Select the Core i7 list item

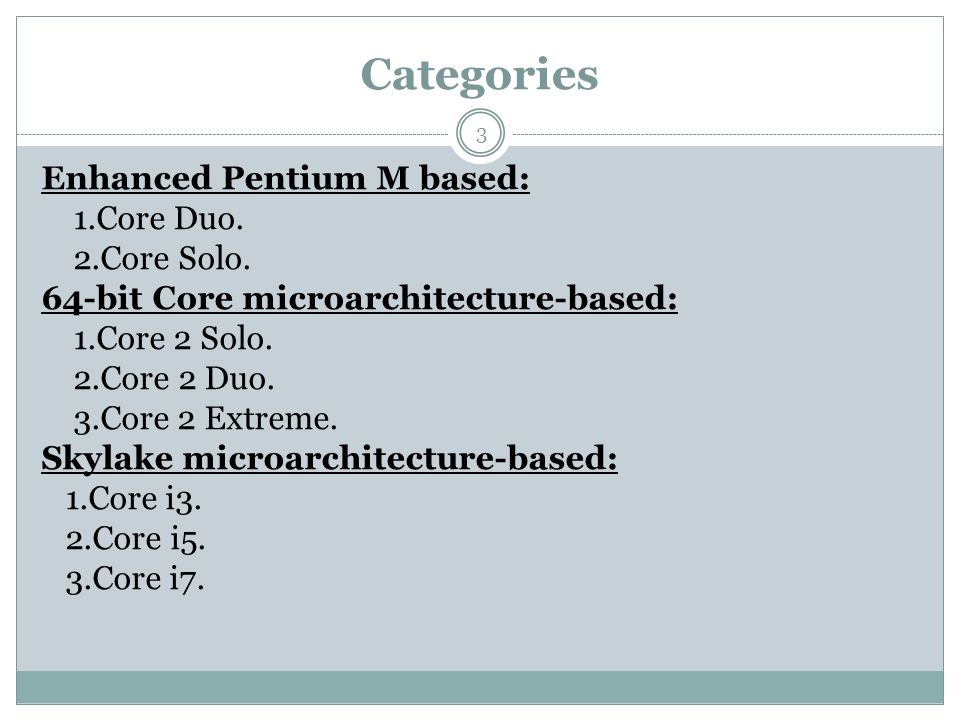[135, 579]
